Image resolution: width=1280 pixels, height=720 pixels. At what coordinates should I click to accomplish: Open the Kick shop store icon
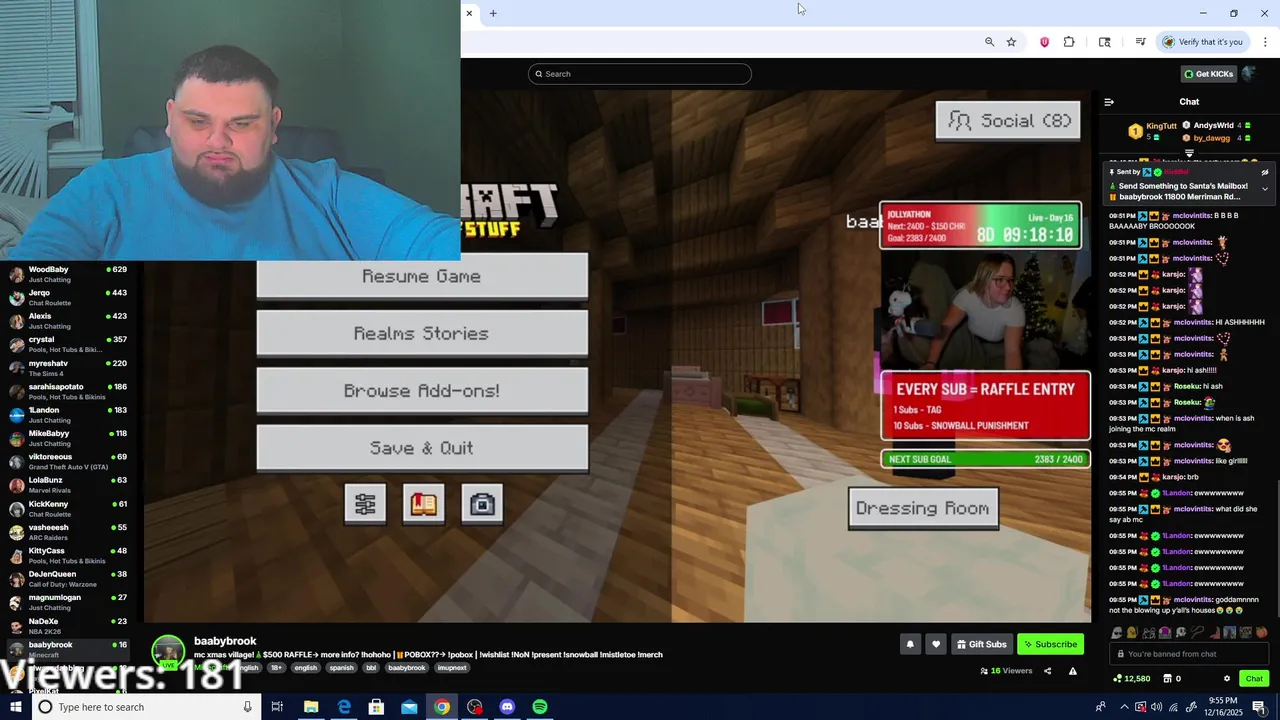click(1167, 679)
